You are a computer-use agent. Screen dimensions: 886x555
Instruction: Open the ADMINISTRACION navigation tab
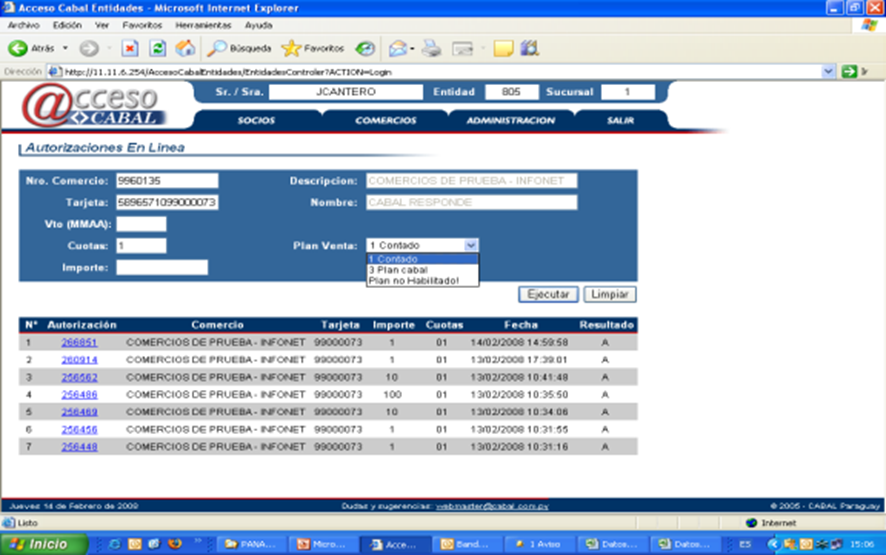tap(510, 120)
